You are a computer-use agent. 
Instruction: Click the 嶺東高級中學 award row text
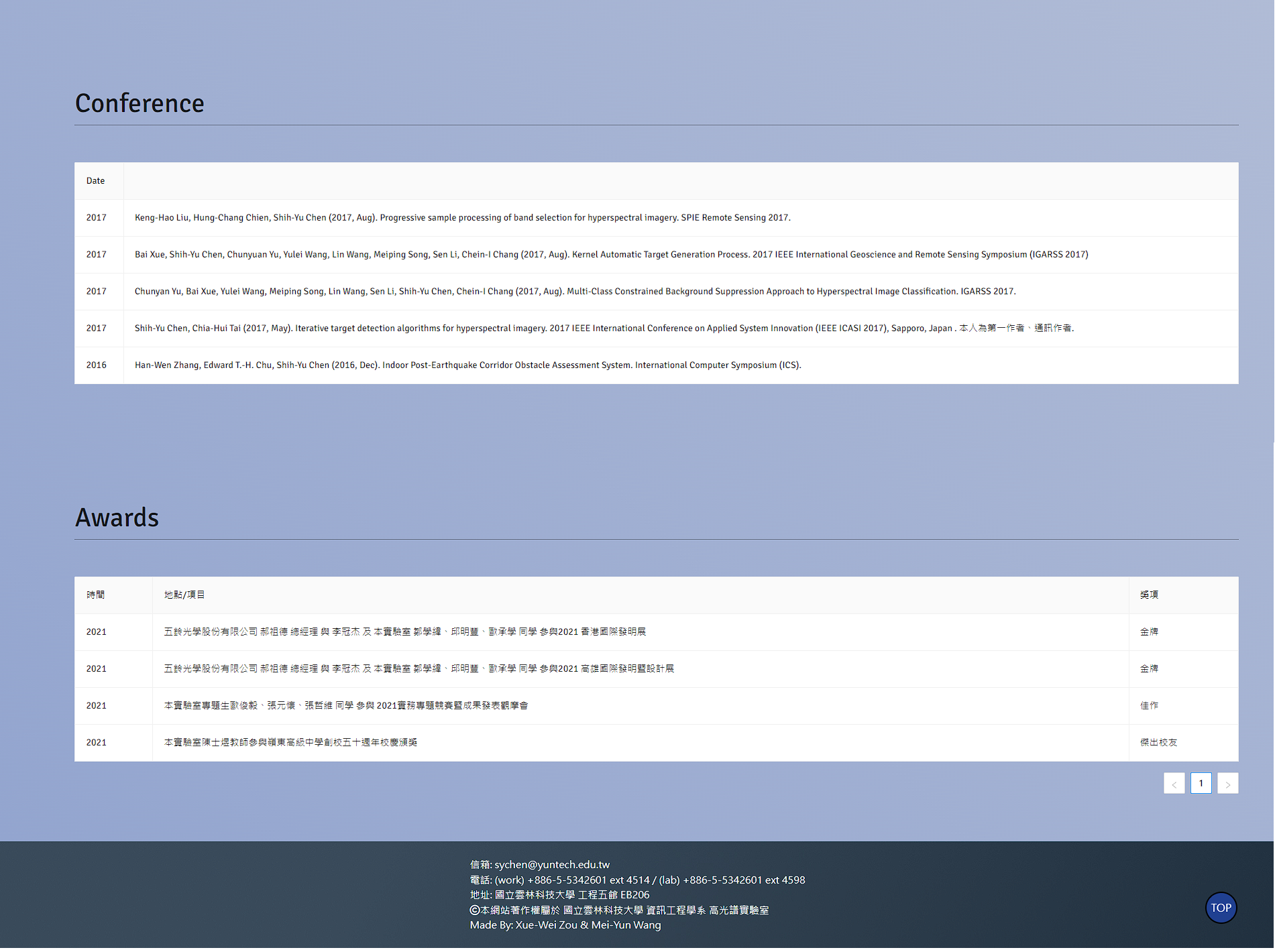(x=290, y=742)
